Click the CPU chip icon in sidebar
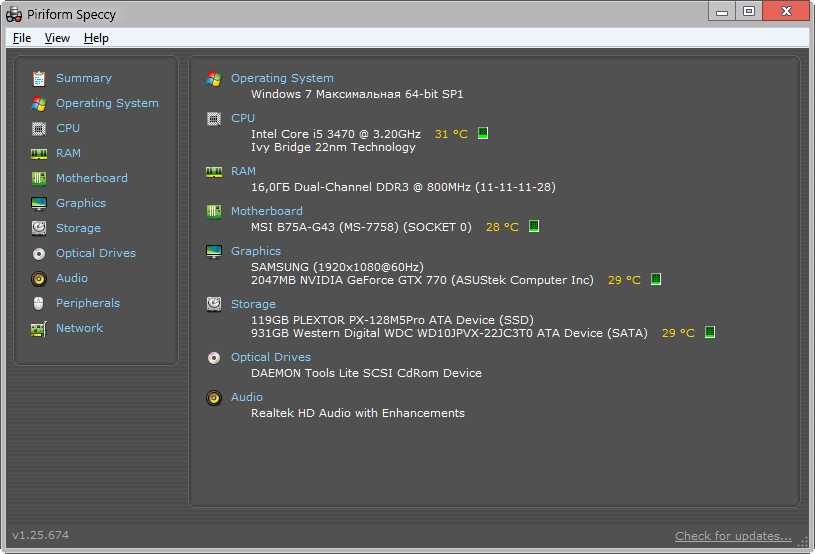 coord(39,128)
